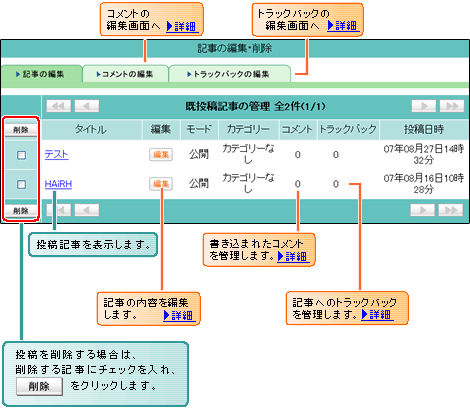Screen dimensions: 470x412
Task: Click next-page arrow in bottom pager
Action: point(422,210)
